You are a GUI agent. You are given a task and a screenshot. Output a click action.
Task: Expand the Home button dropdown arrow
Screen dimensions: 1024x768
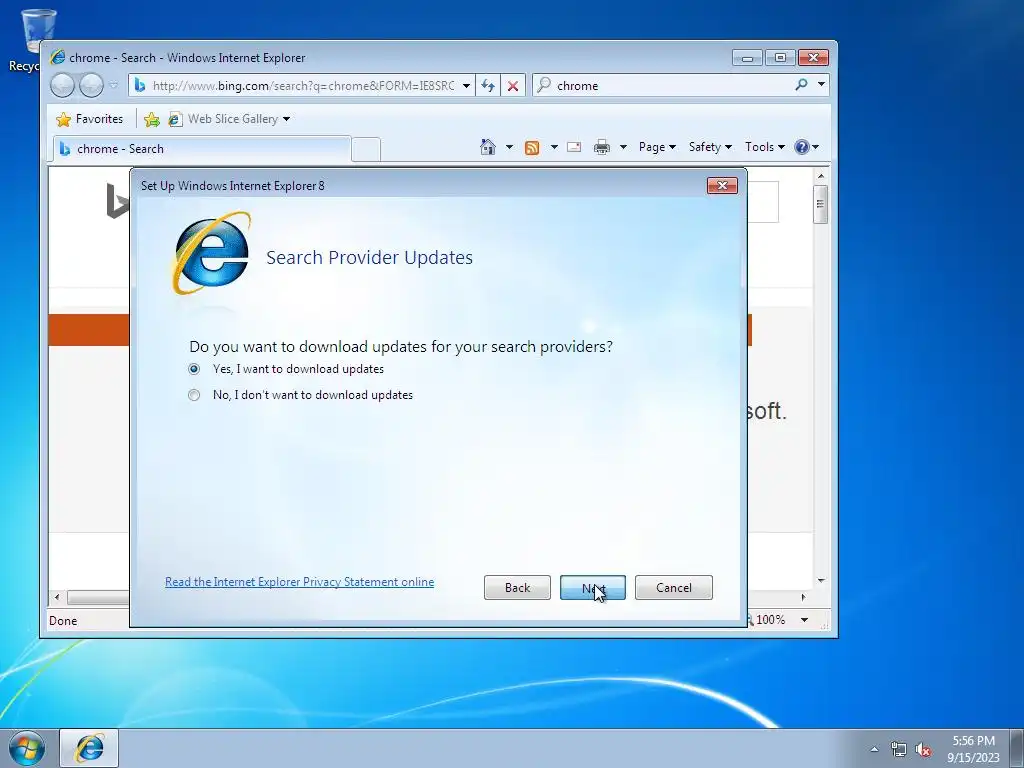point(509,147)
